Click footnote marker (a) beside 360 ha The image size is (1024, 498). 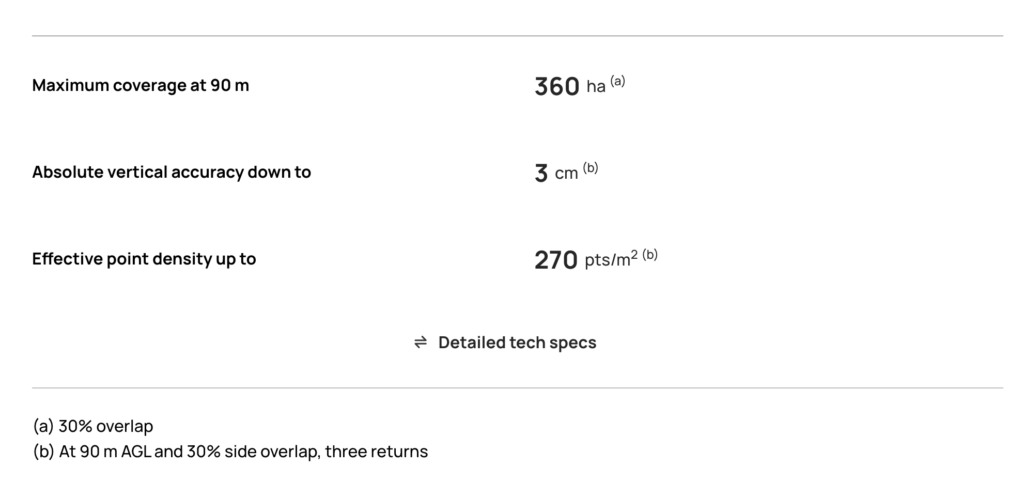(x=617, y=81)
